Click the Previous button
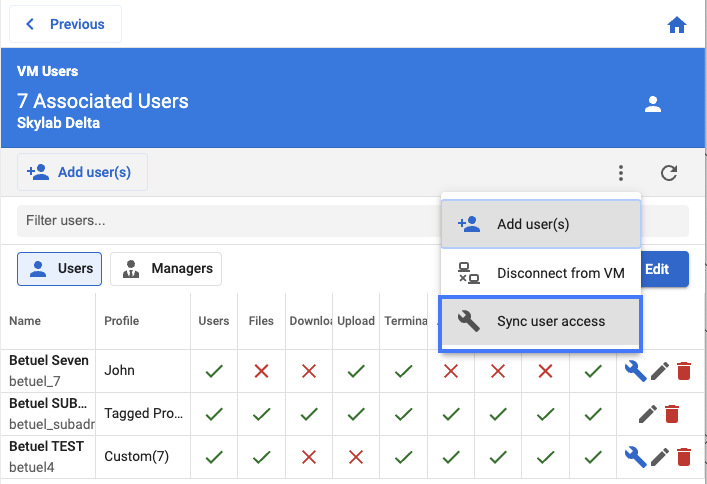 click(66, 24)
